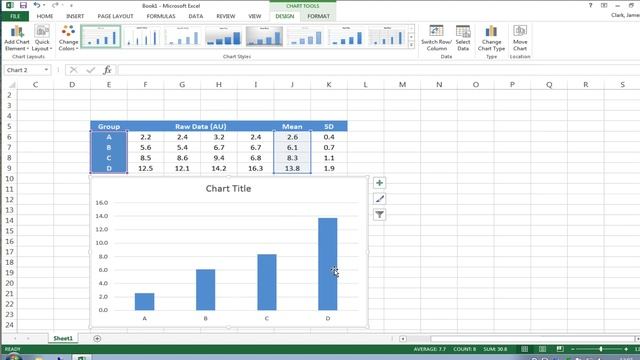Click the horizontal scrollbar track

531,339
